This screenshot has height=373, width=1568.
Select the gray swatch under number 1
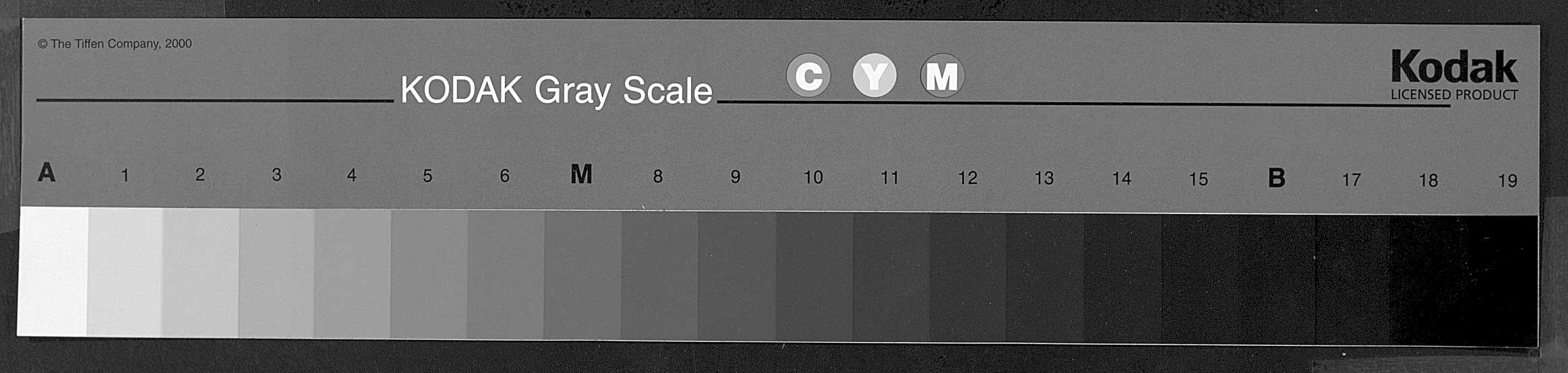pyautogui.click(x=125, y=272)
